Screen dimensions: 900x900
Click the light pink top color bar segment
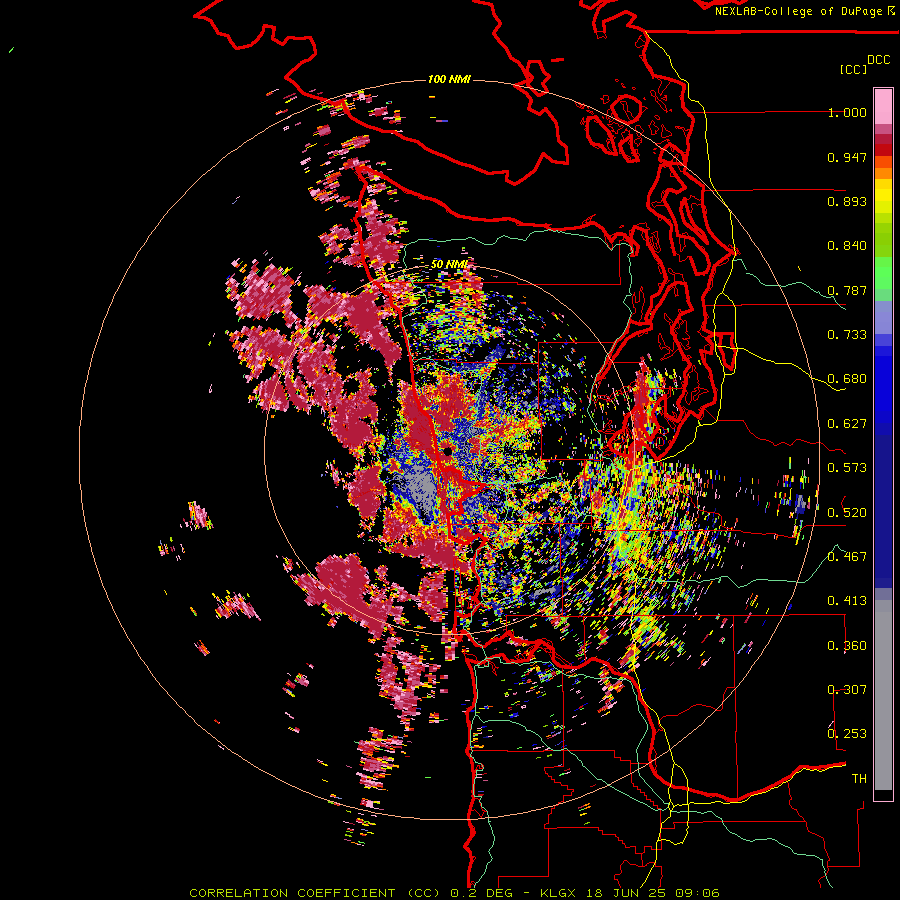coord(883,106)
